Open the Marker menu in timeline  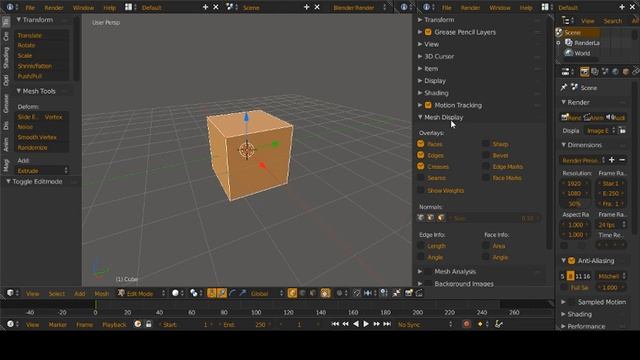(58, 324)
